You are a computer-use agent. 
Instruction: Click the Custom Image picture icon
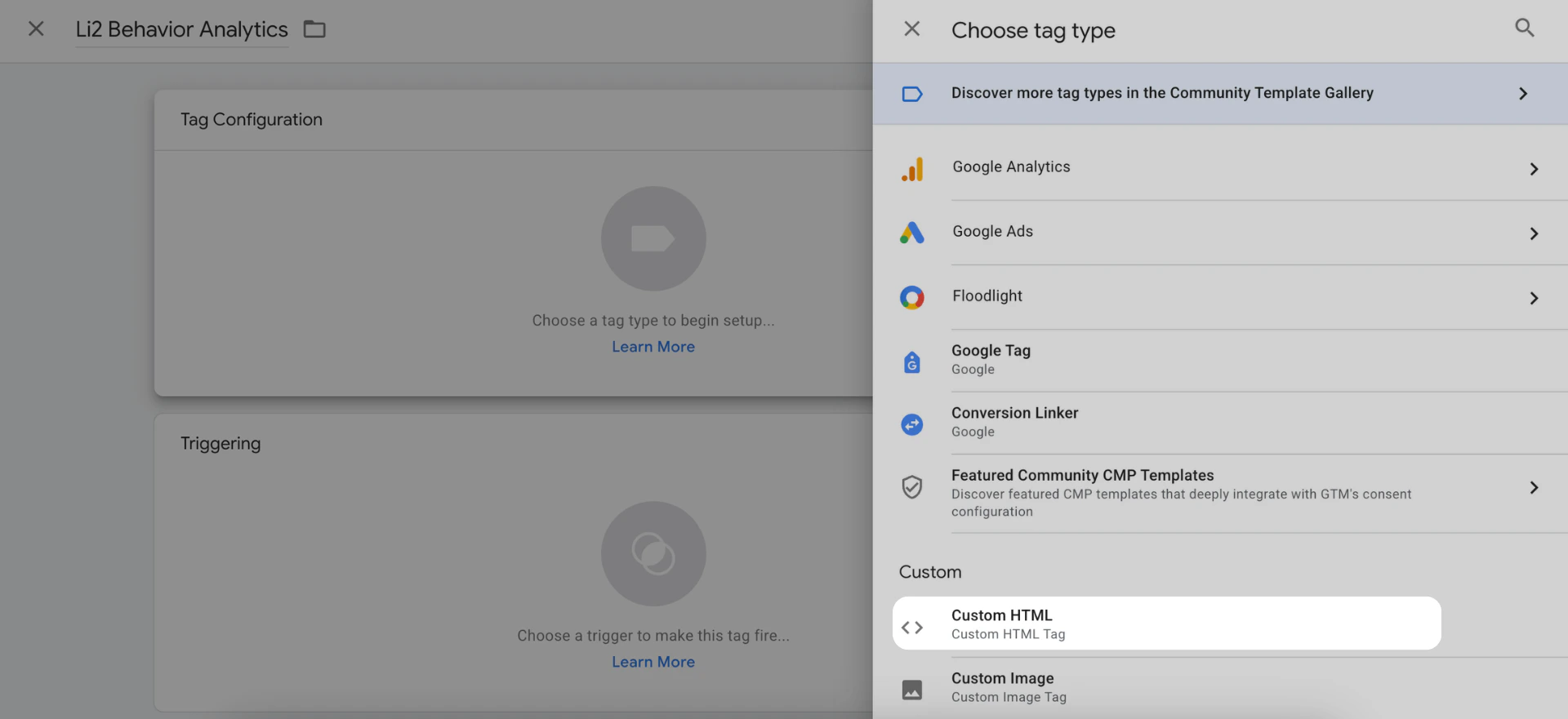[912, 690]
